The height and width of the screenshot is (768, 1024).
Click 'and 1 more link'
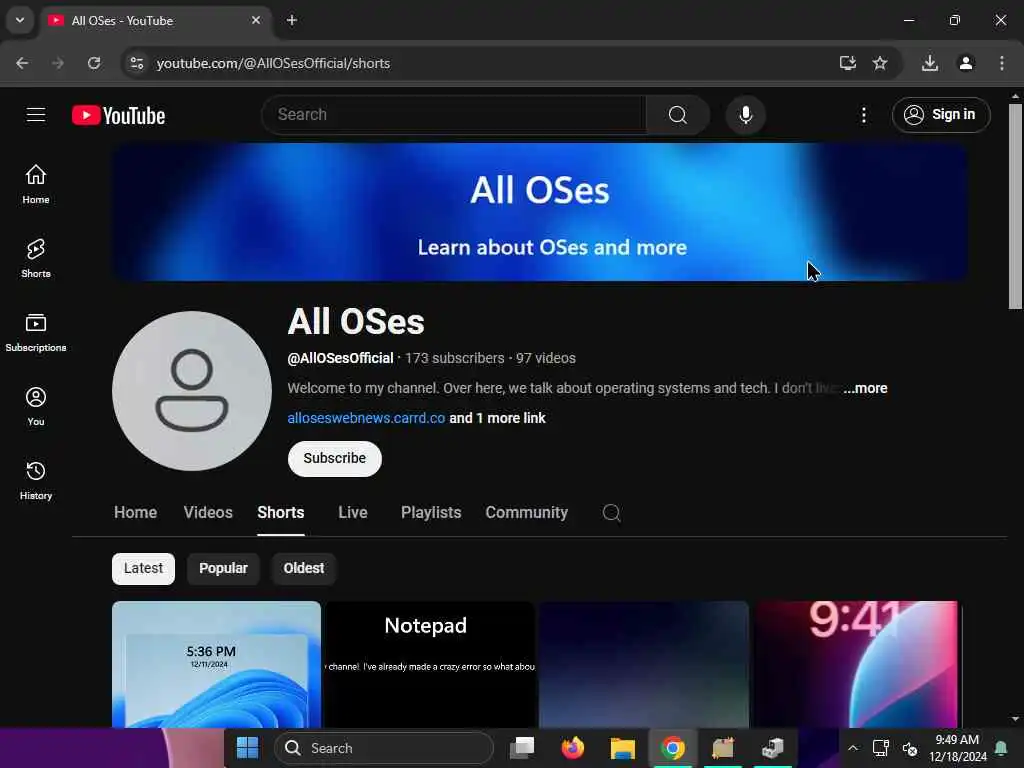(497, 418)
